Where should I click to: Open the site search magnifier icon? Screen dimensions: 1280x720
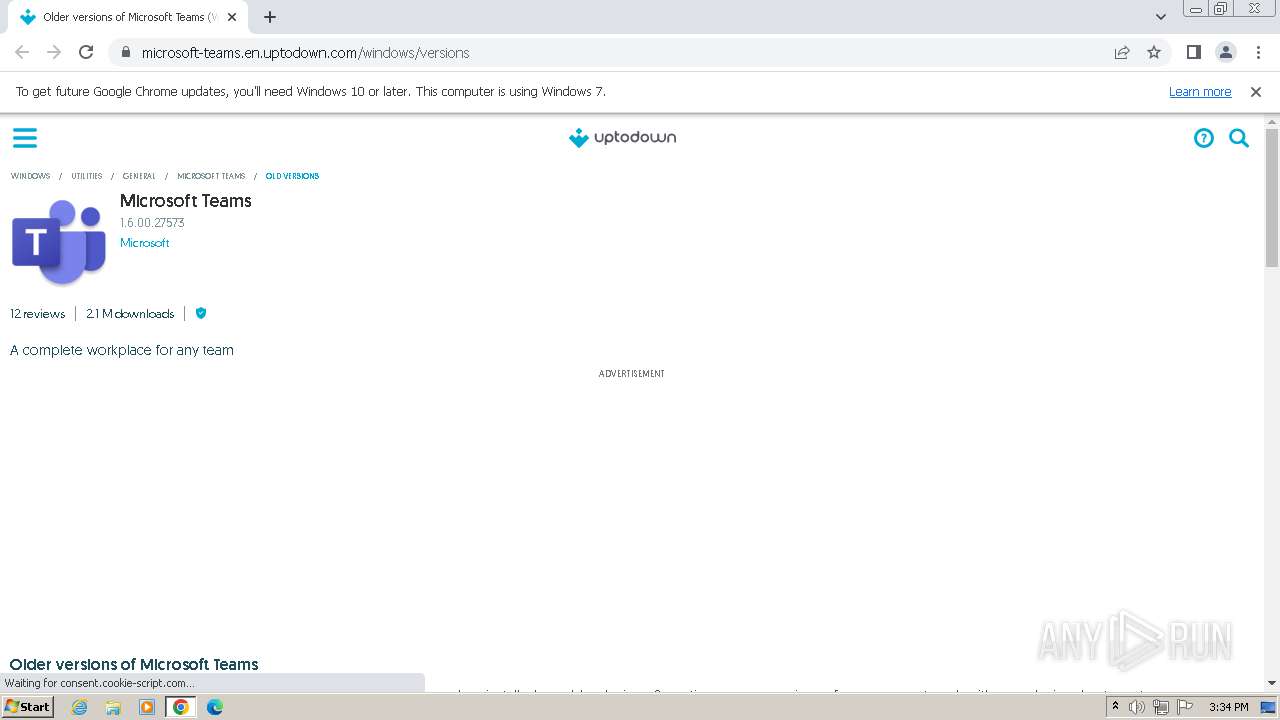[x=1239, y=138]
